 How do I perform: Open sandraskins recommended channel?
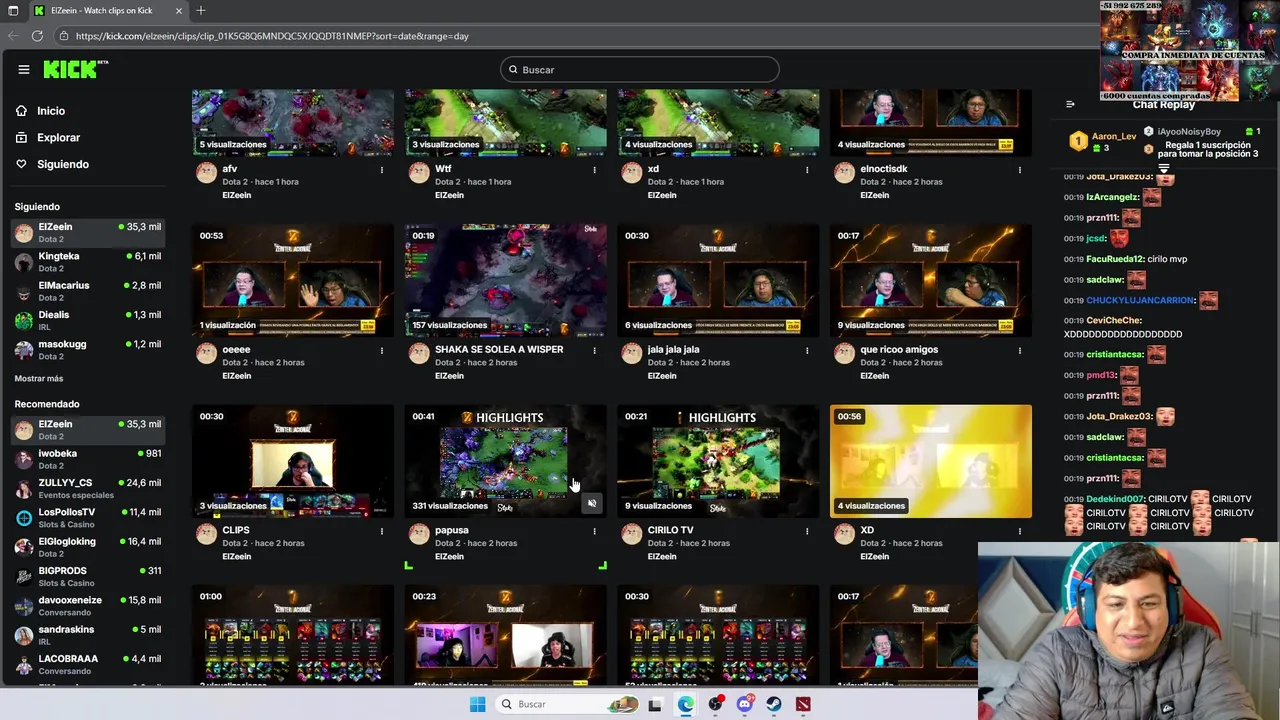pos(87,634)
